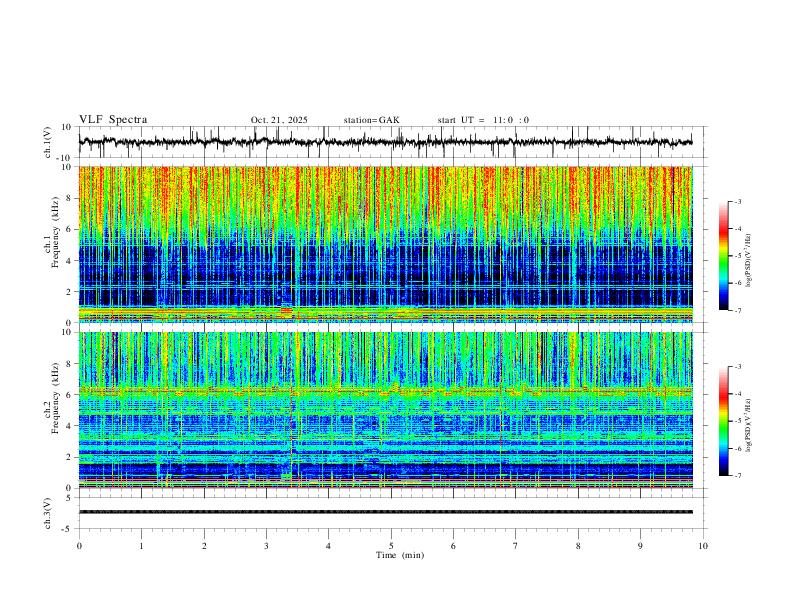Click the "6" kHz tick on ch.2 frequency axis

tap(70, 395)
